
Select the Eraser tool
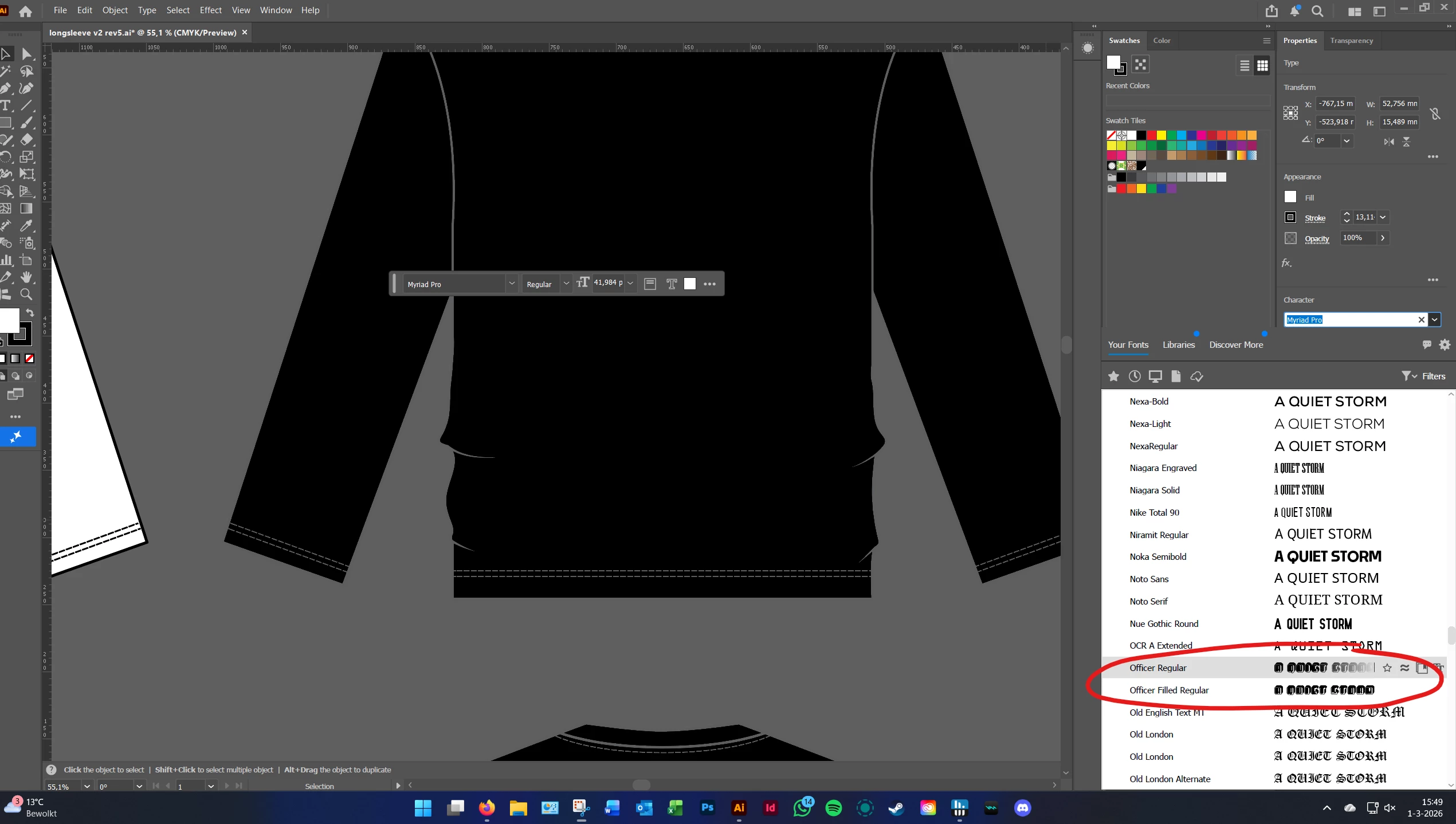pyautogui.click(x=26, y=140)
